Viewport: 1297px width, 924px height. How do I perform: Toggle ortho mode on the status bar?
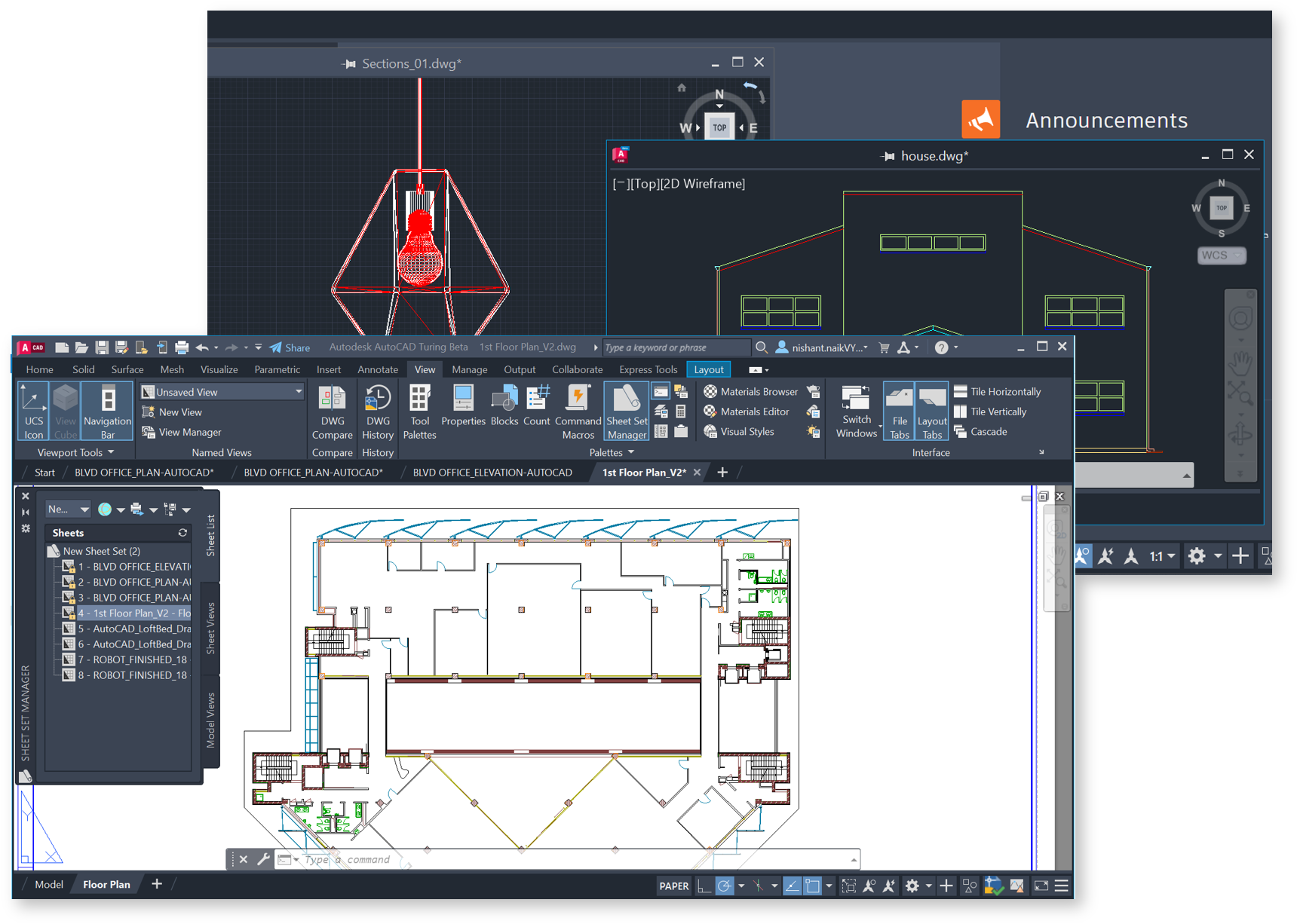(x=706, y=886)
